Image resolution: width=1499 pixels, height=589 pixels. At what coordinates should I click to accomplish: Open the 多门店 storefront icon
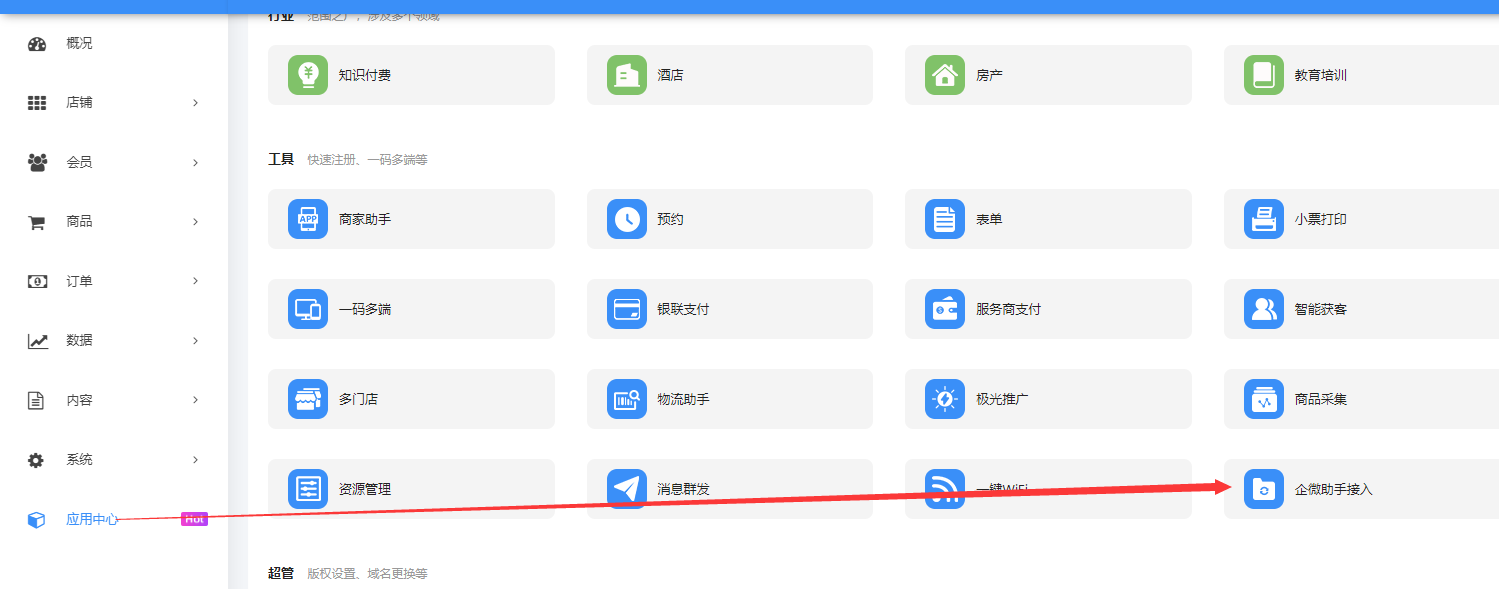point(308,399)
